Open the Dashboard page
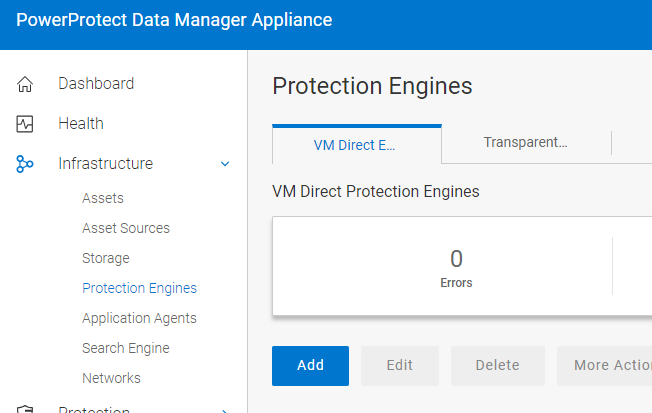Image resolution: width=652 pixels, height=413 pixels. click(x=96, y=84)
